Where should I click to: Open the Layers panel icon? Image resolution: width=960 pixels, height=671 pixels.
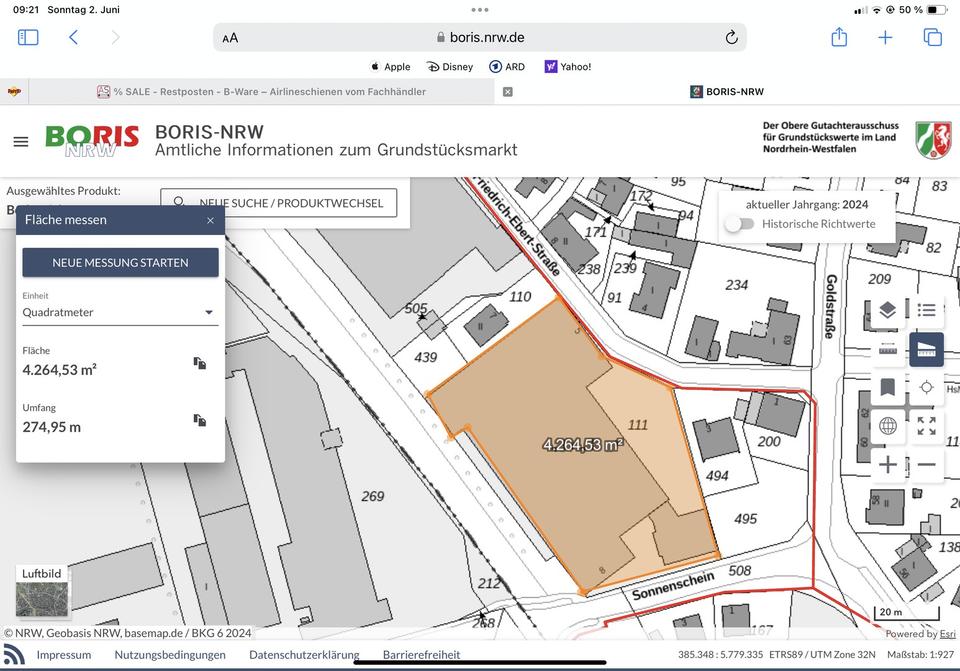coord(887,311)
